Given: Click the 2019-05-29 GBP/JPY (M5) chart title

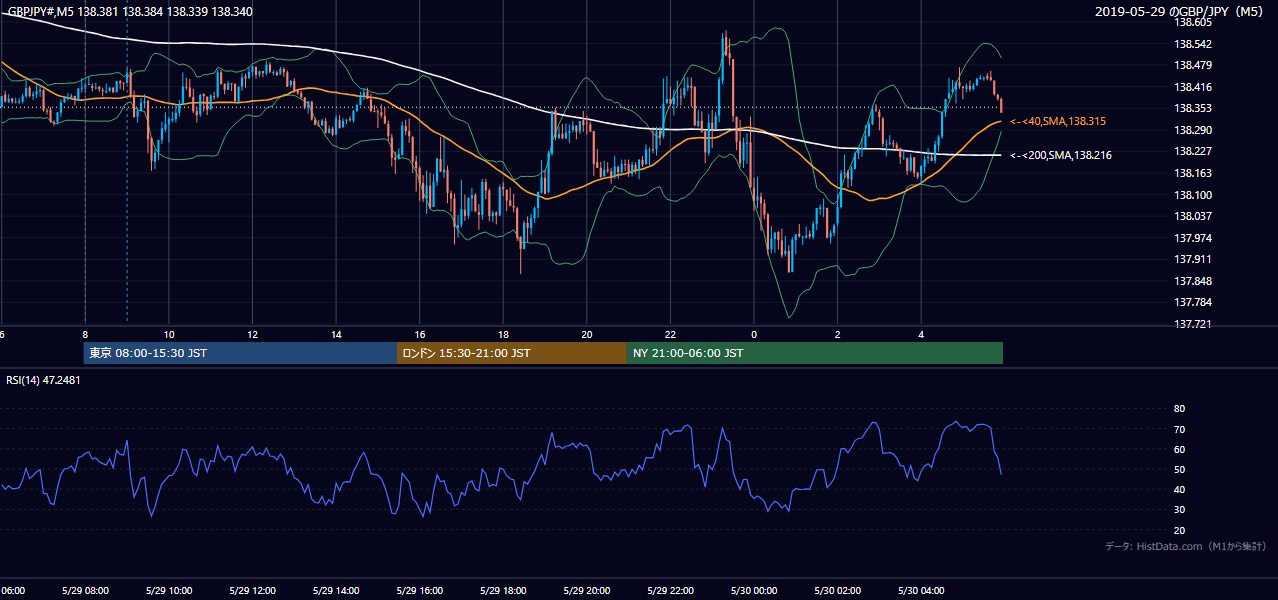Looking at the screenshot, I should pyautogui.click(x=1179, y=12).
